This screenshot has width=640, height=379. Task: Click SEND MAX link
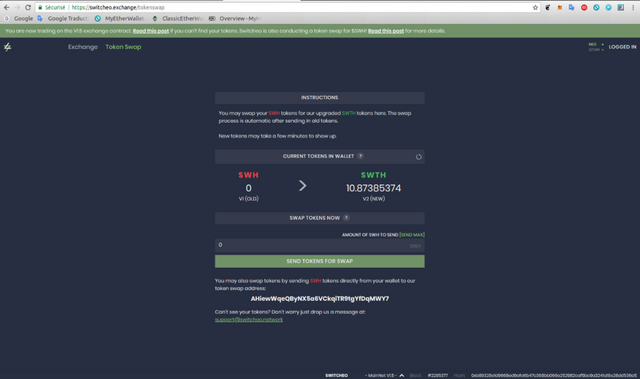412,235
